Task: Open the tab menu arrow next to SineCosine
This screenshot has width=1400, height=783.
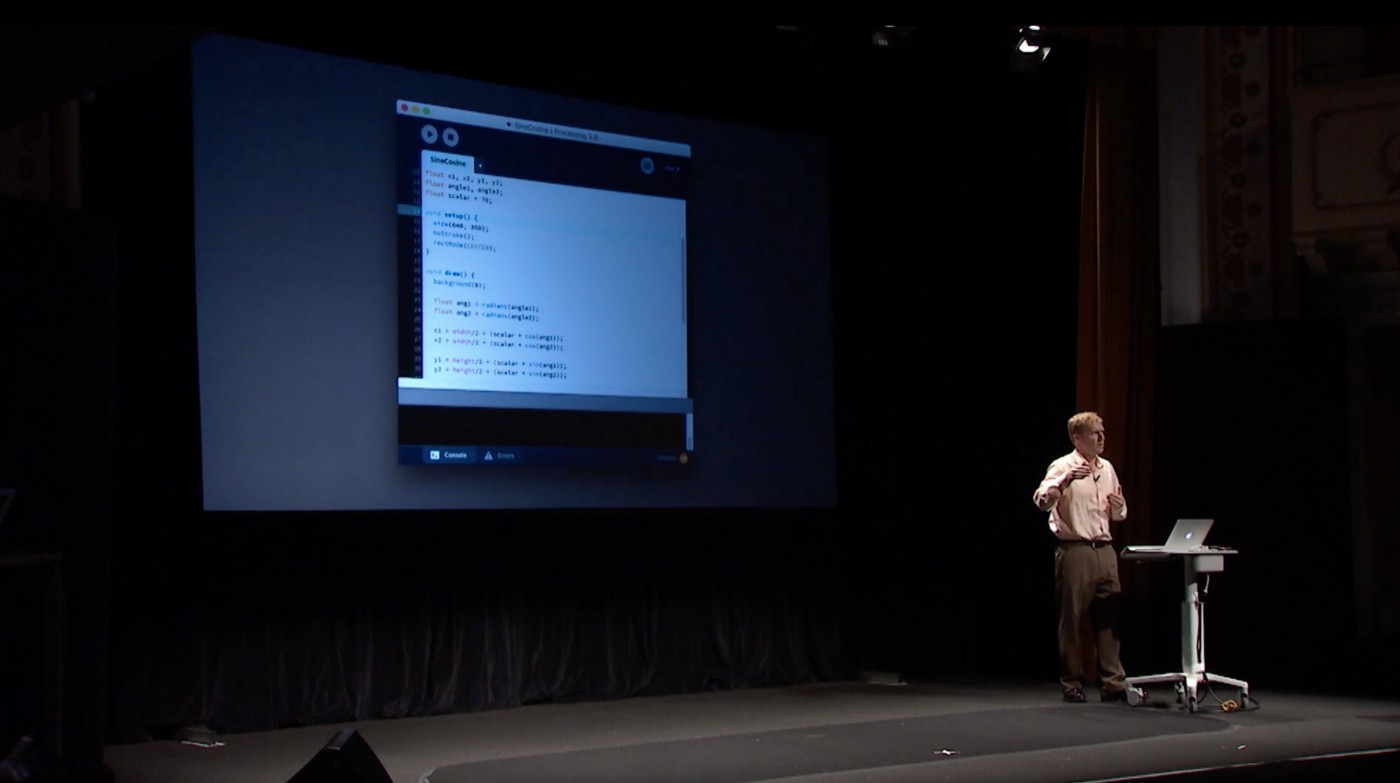Action: (480, 165)
